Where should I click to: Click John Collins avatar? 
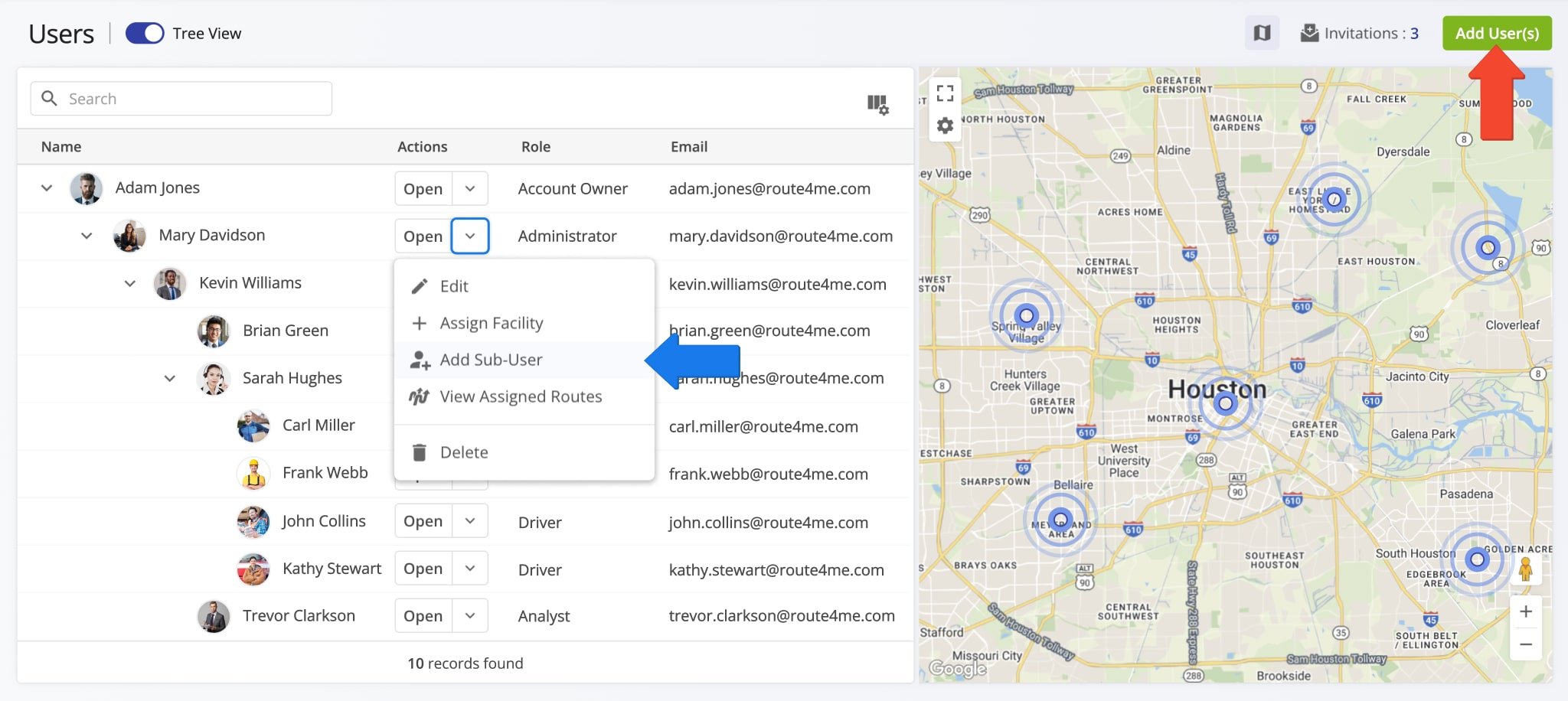click(x=253, y=521)
